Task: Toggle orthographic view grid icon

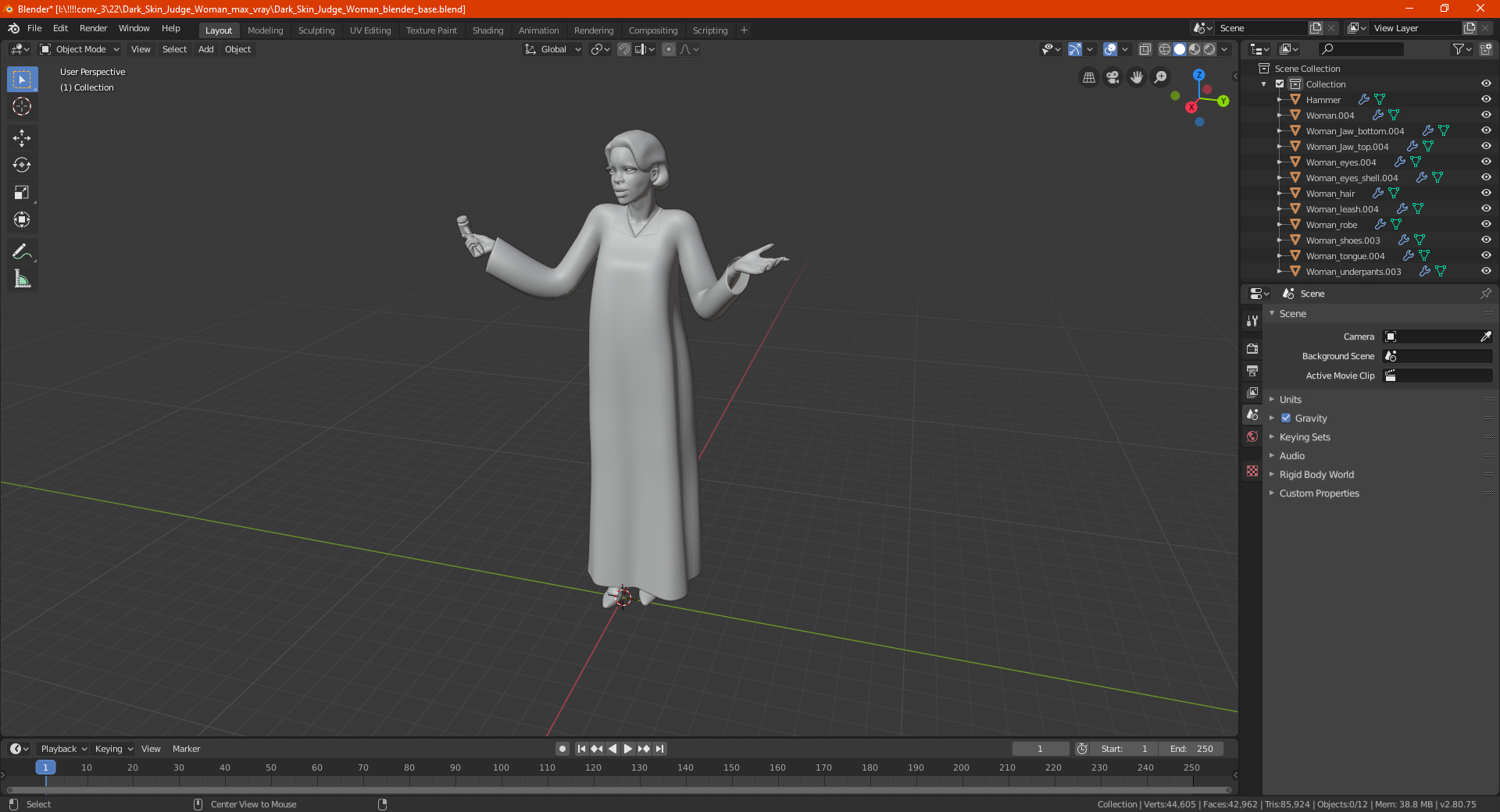Action: (1088, 77)
